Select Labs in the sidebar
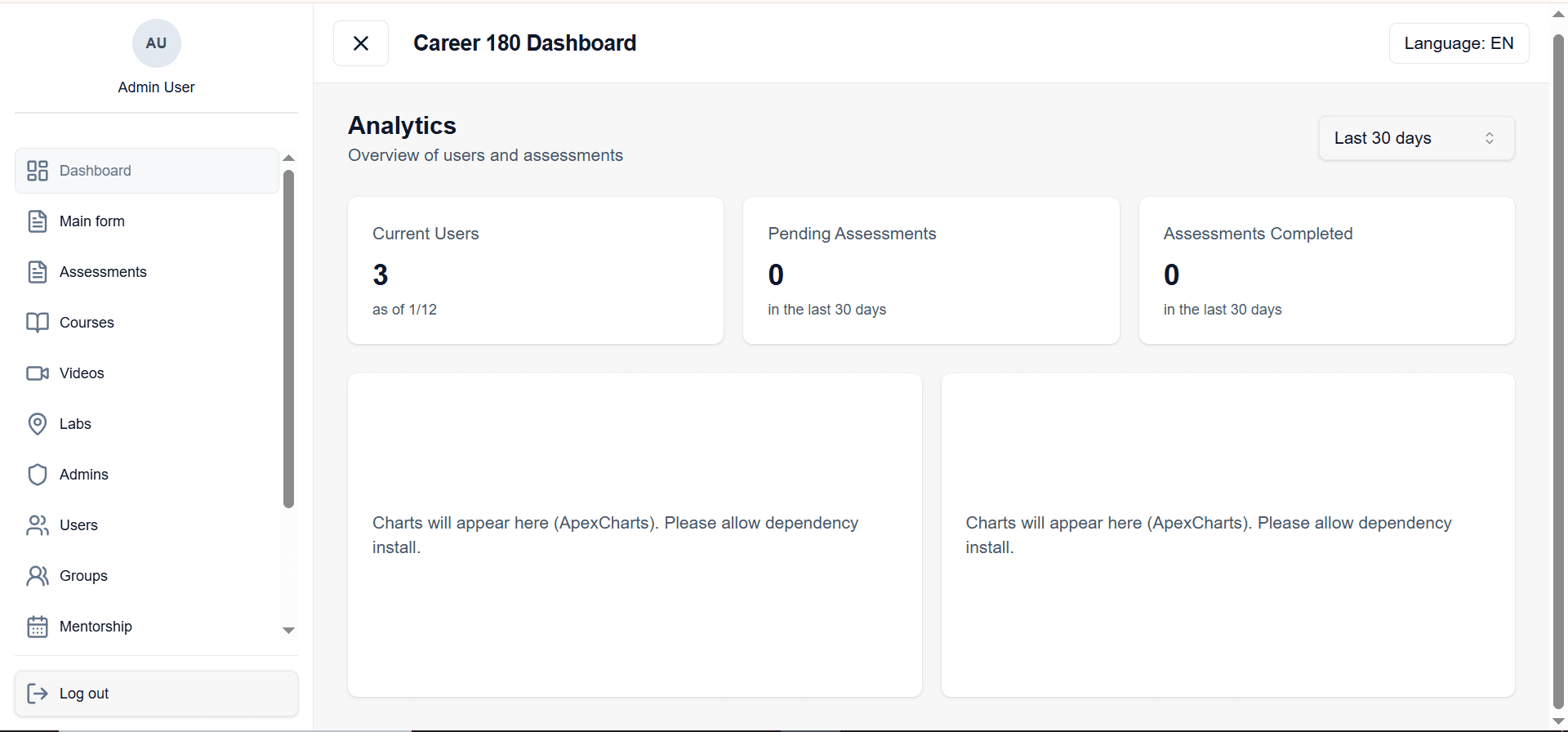The height and width of the screenshot is (732, 1568). pyautogui.click(x=147, y=424)
